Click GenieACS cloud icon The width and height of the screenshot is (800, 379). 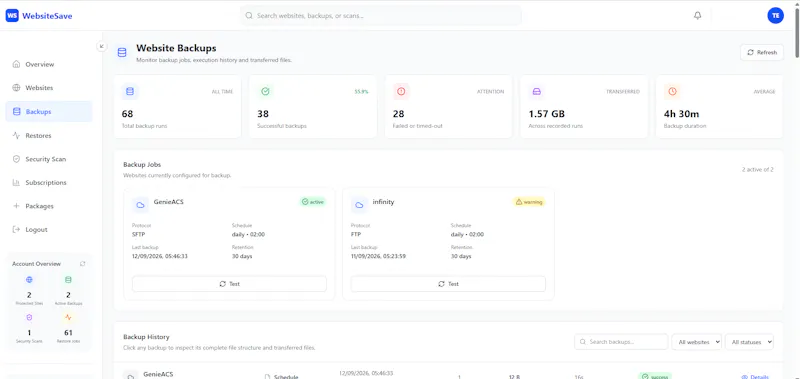click(x=140, y=205)
